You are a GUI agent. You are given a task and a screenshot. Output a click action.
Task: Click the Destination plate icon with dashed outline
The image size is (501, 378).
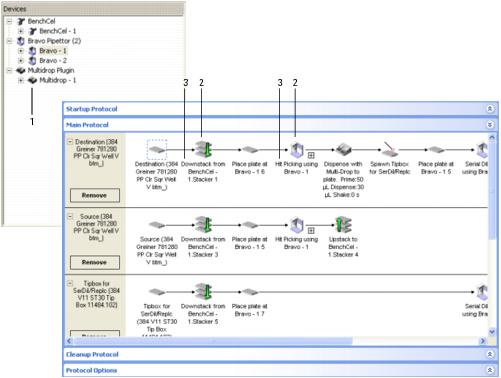[x=157, y=150]
